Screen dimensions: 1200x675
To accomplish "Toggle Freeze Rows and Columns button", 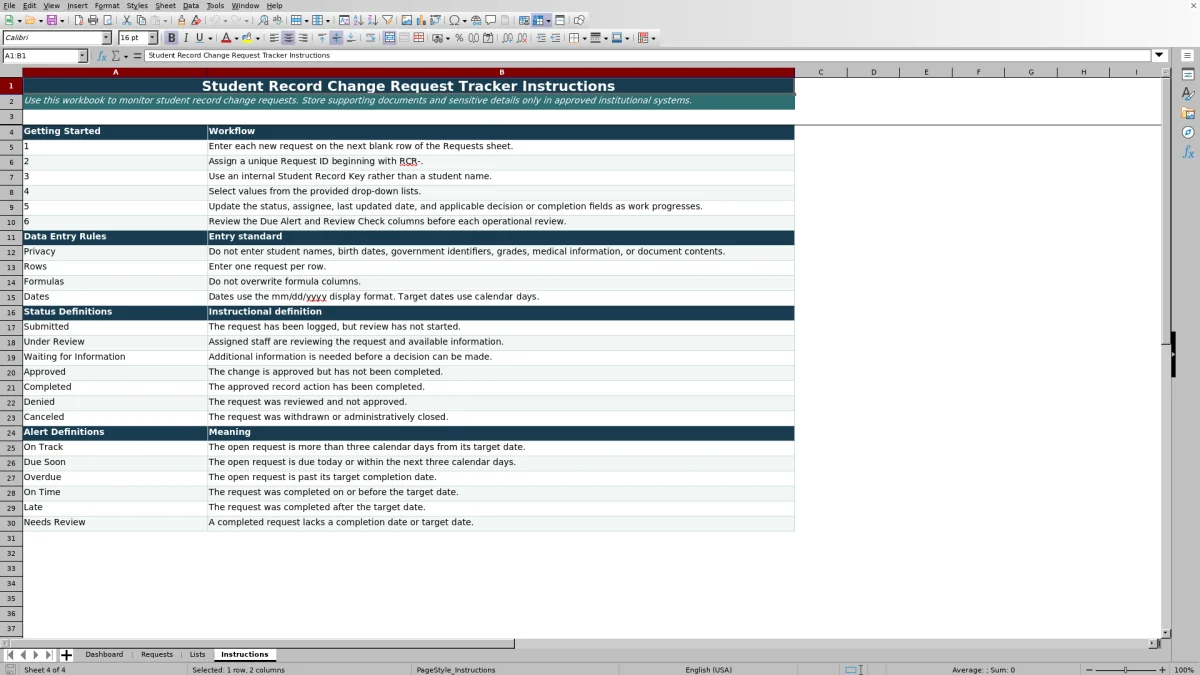I will (x=537, y=20).
